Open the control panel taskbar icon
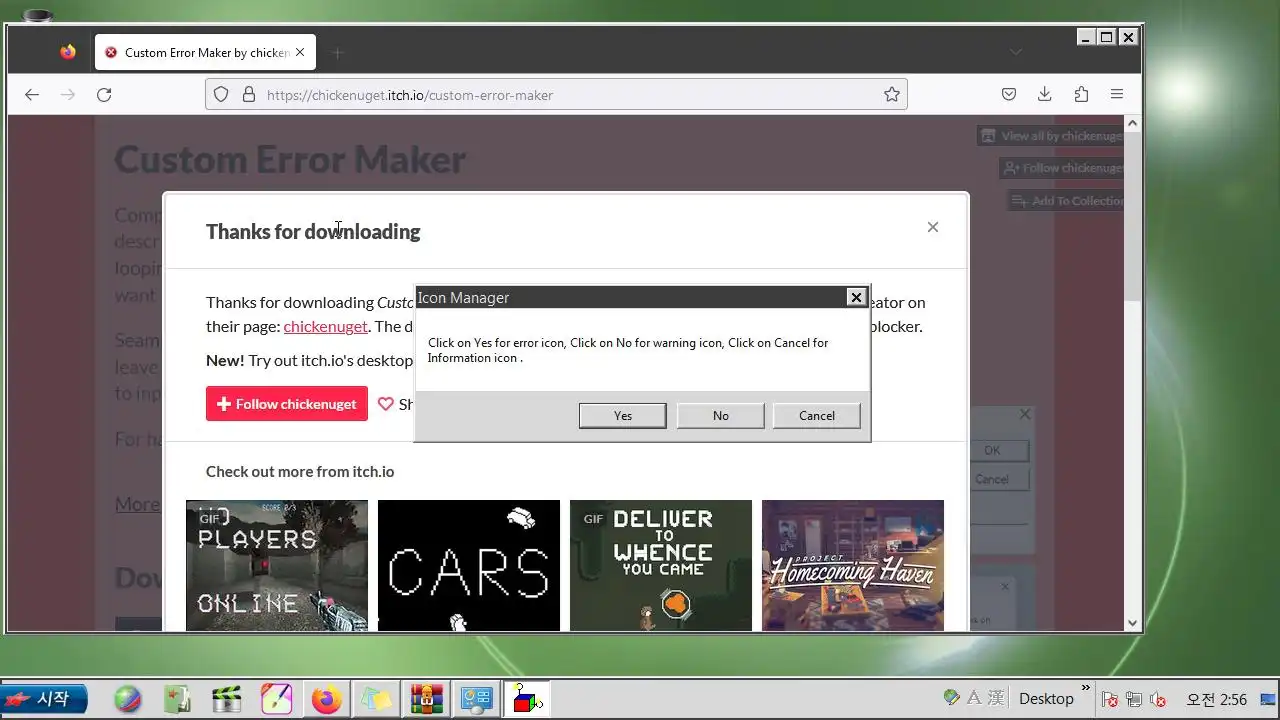This screenshot has width=1280, height=720. (475, 699)
